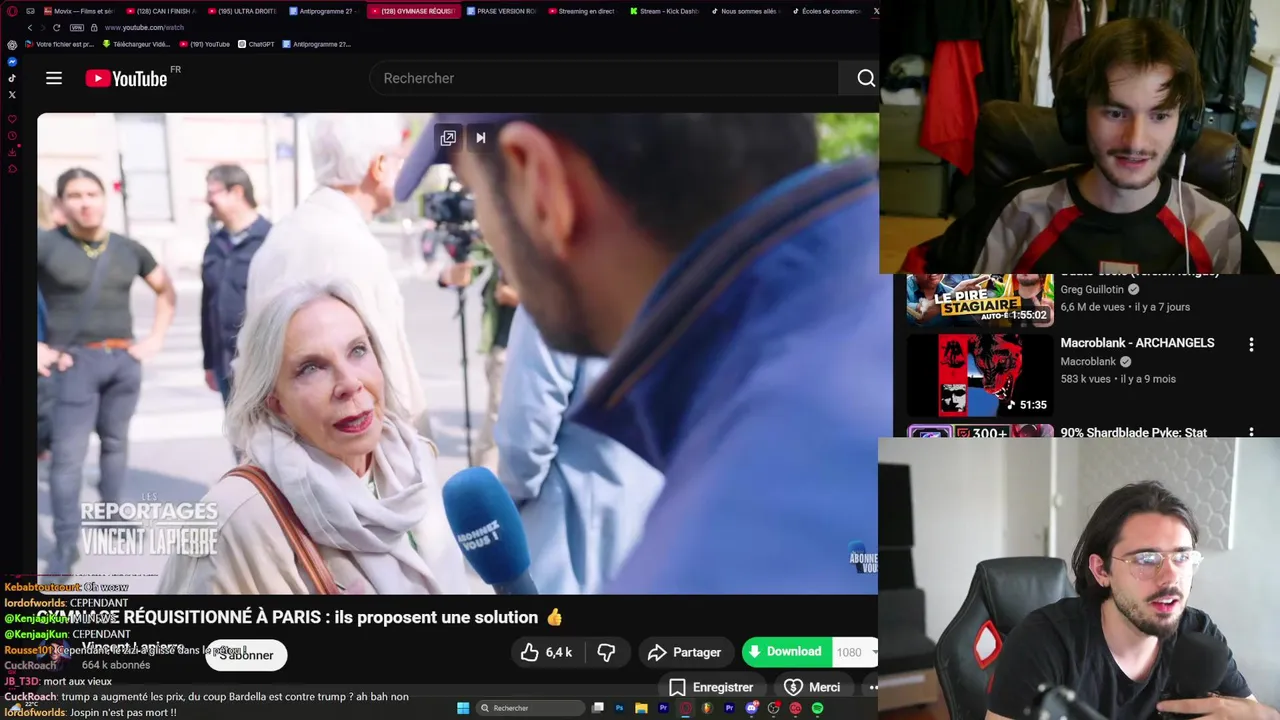The height and width of the screenshot is (720, 1280).
Task: Switch to the (128) CAN I FINISH tab
Action: 160,11
